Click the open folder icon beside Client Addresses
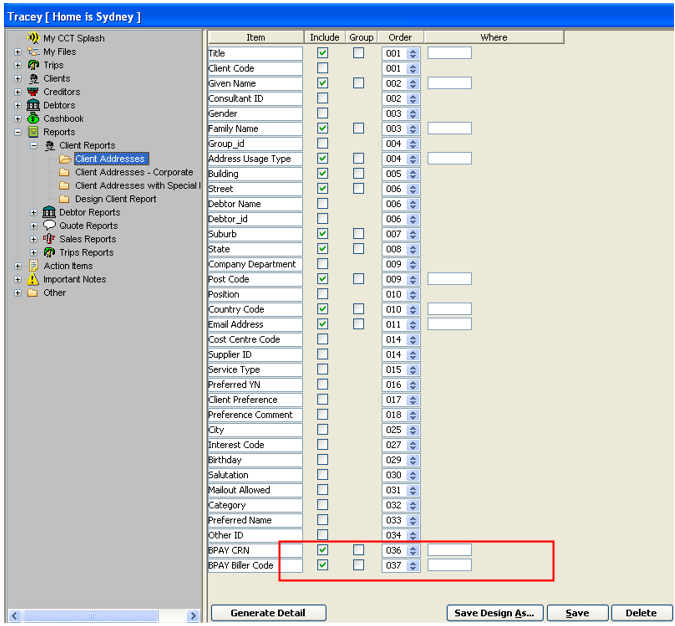The width and height of the screenshot is (675, 626). [x=65, y=159]
